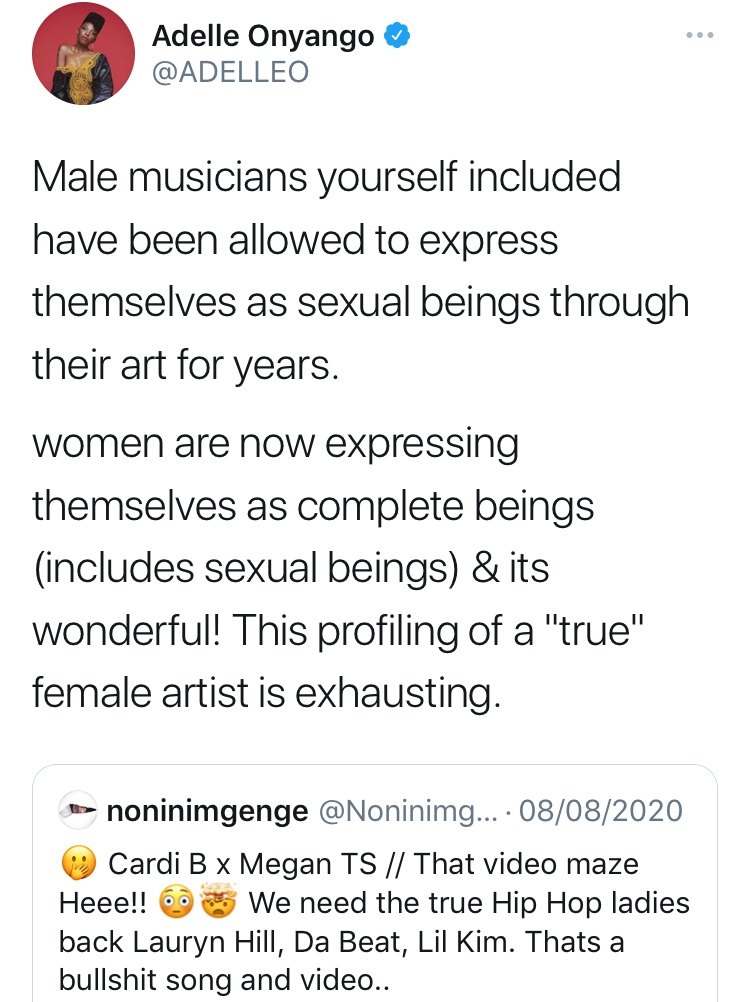Click the 'their art for years.' line
Image resolution: width=749 pixels, height=1002 pixels.
(x=186, y=364)
